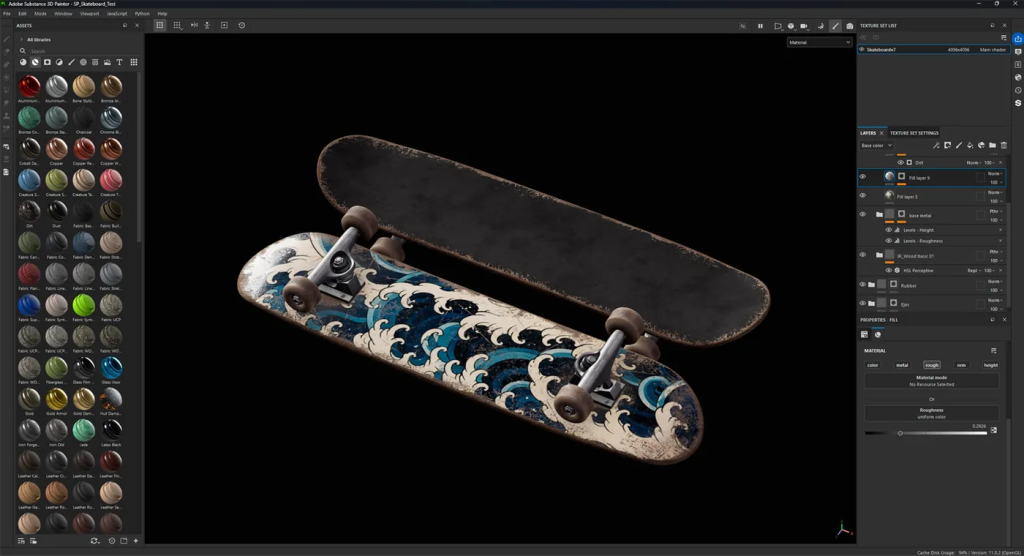Toggle visibility of Fill layer 5
The image size is (1024, 556).
pyautogui.click(x=863, y=195)
